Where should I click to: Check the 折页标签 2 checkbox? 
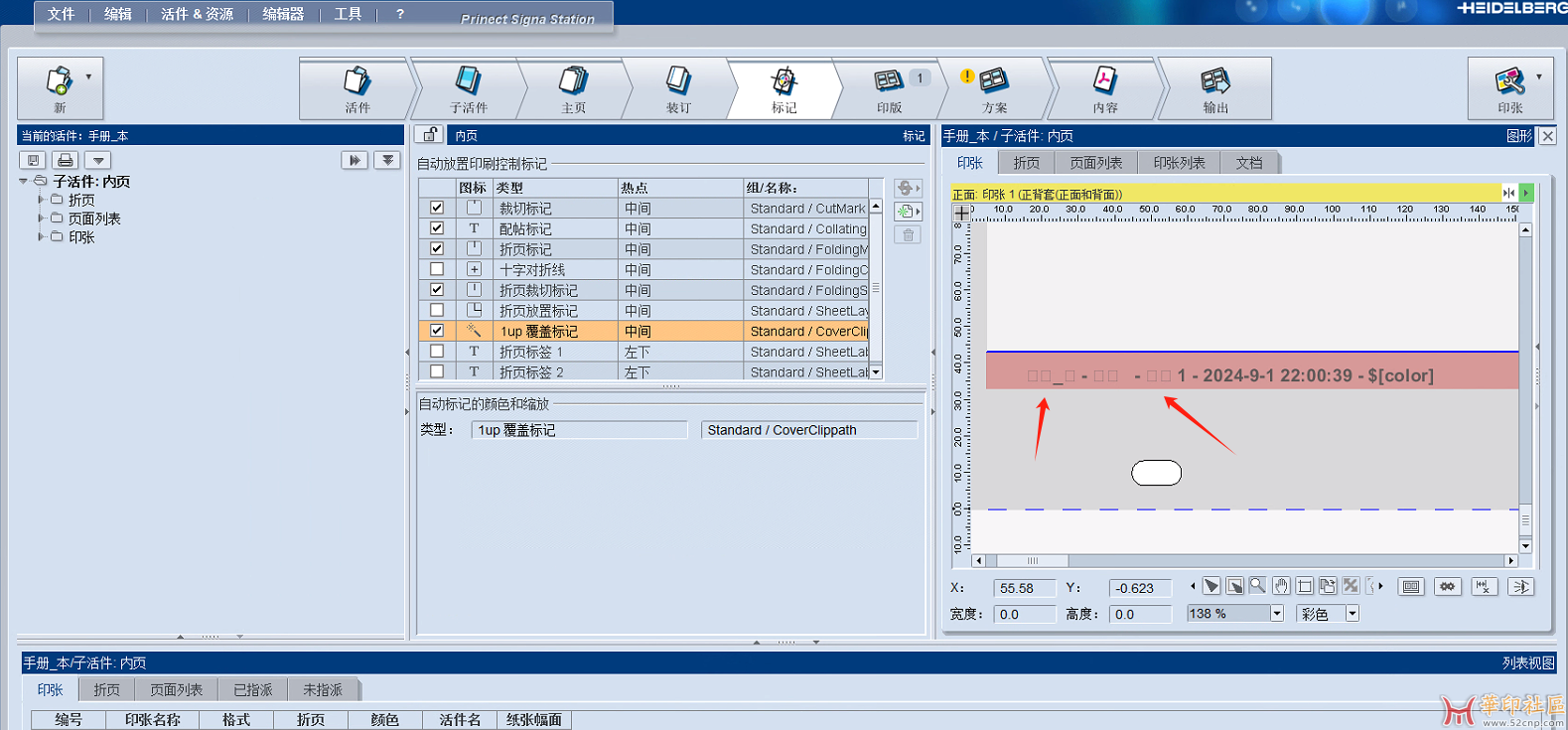[x=437, y=371]
